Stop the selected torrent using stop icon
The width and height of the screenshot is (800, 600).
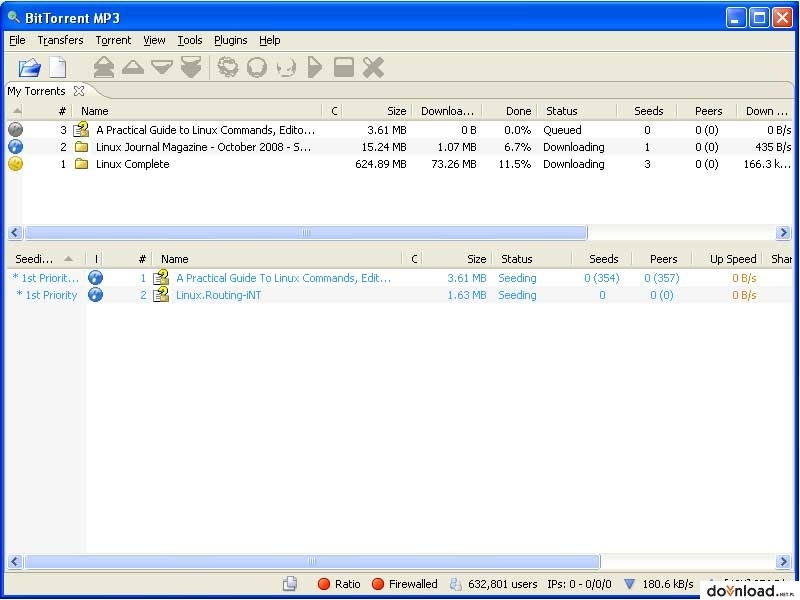click(343, 67)
